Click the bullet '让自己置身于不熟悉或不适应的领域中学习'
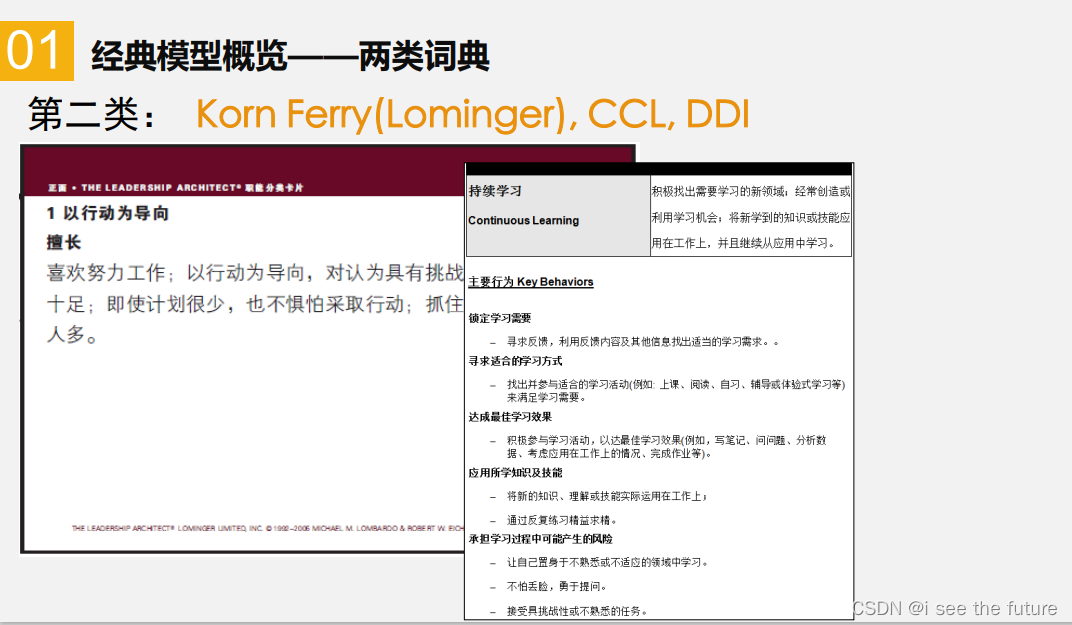 pos(608,563)
